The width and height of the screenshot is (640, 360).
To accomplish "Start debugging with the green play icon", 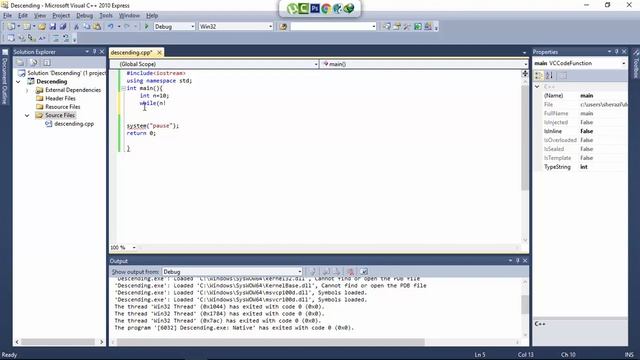I will 147,27.
